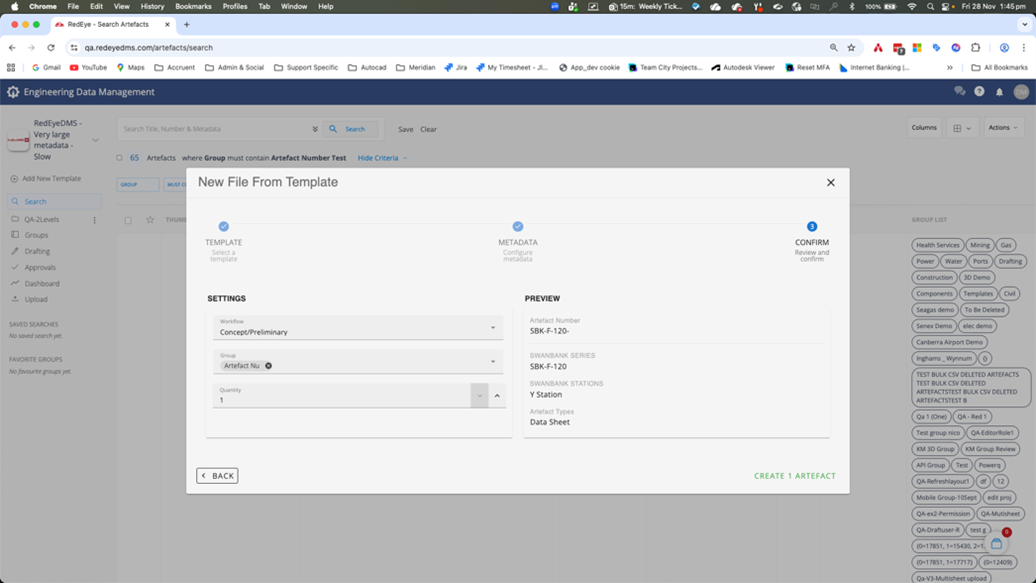Image resolution: width=1036 pixels, height=583 pixels.
Task: Go to the completed Template step
Action: point(224,227)
